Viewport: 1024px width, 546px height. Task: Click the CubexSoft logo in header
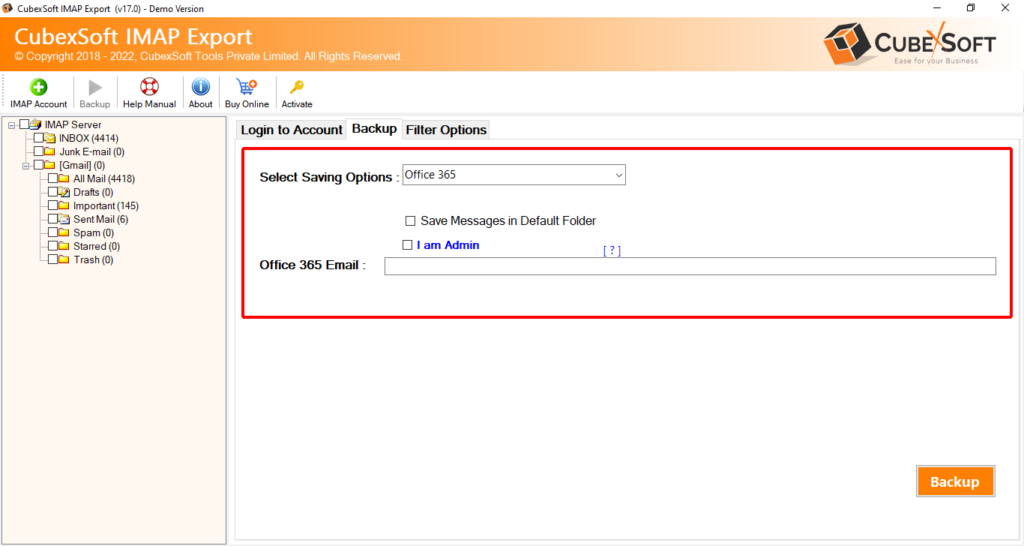click(x=910, y=43)
